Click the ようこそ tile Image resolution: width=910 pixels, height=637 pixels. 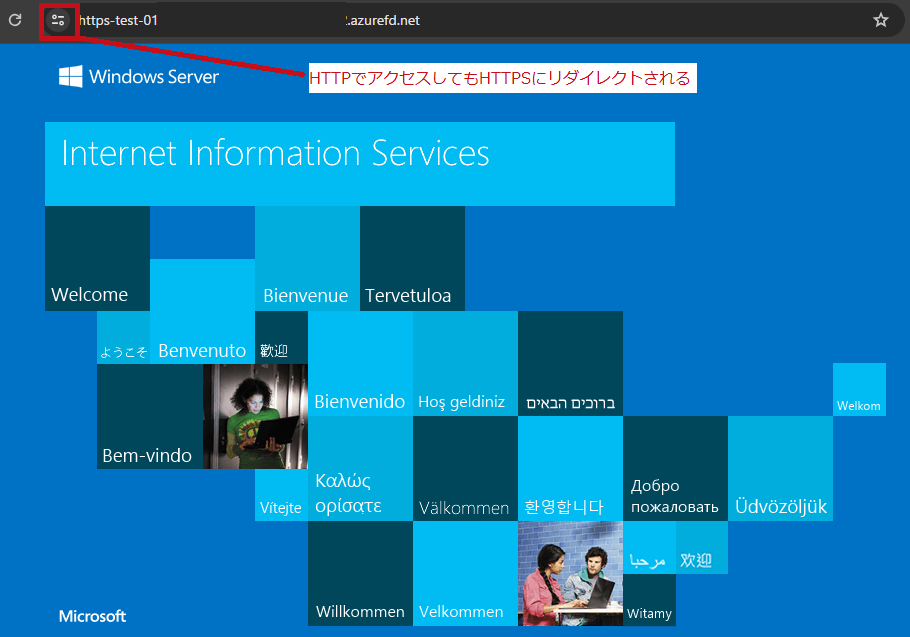124,338
